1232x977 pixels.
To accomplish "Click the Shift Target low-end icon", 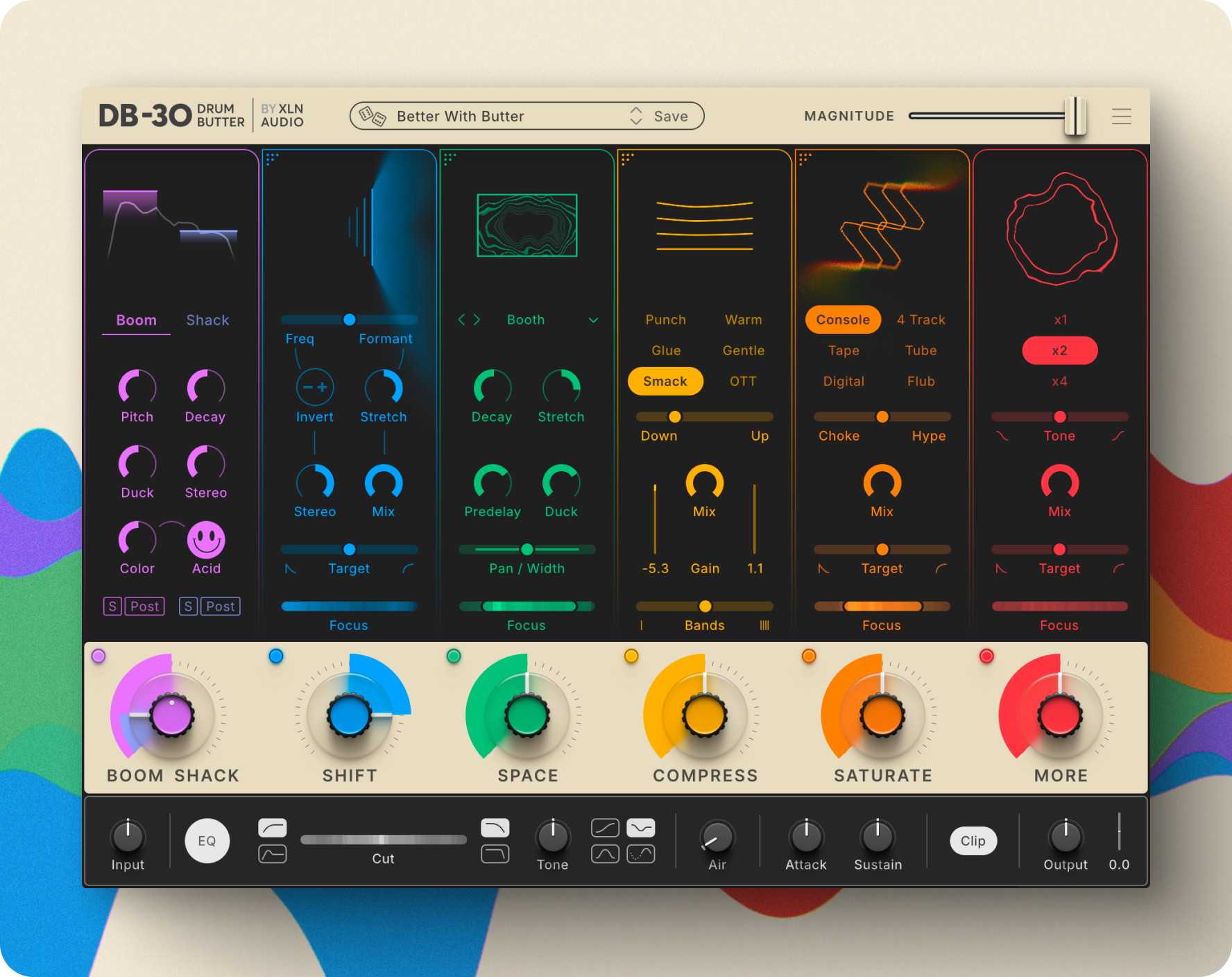I will [291, 568].
